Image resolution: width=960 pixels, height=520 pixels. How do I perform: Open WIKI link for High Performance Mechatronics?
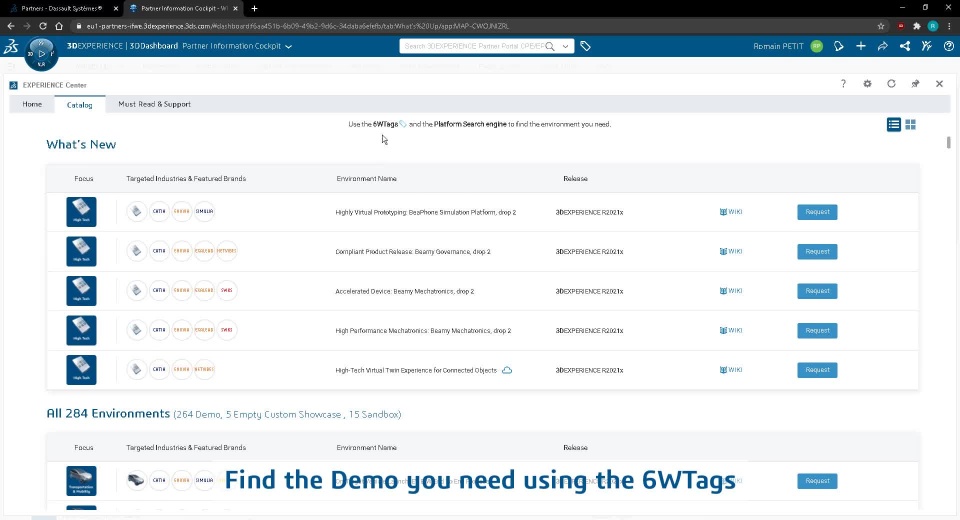coord(731,330)
